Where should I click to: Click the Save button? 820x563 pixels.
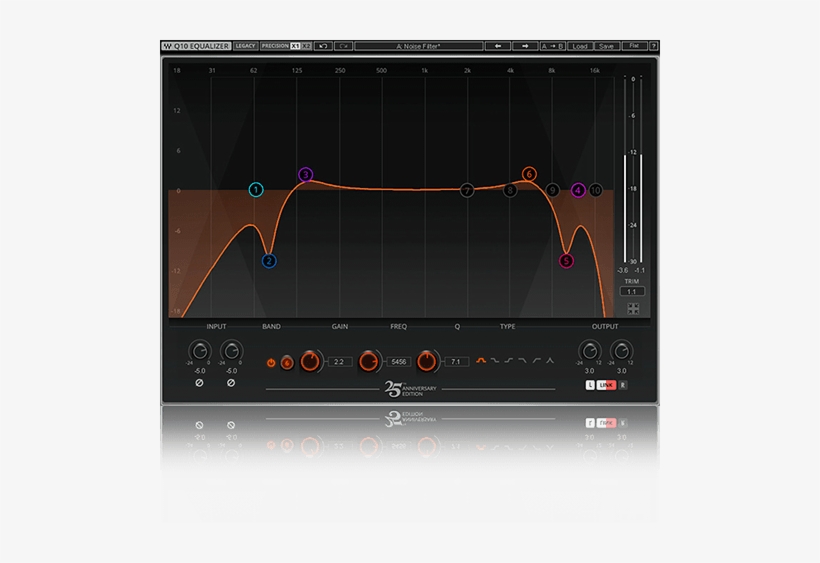click(606, 46)
